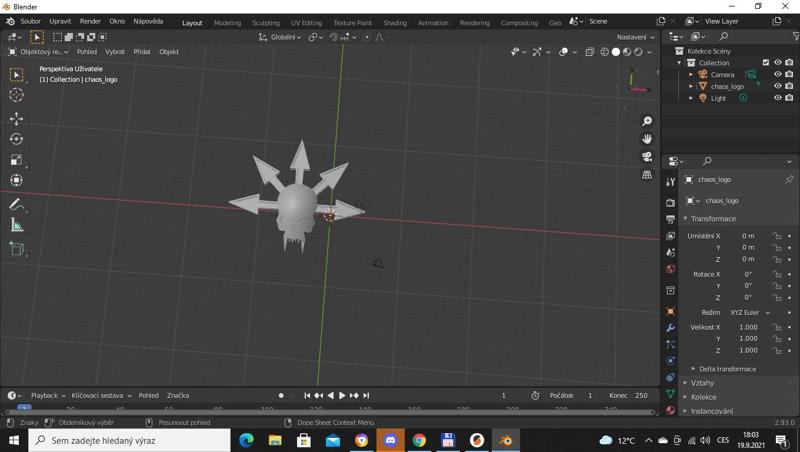Open the Objektový režim mode dropdown
This screenshot has height=452, width=800.
coord(38,52)
